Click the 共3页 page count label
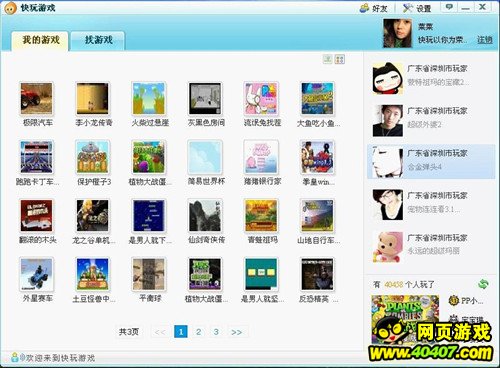The width and height of the screenshot is (500, 368). coord(129,332)
